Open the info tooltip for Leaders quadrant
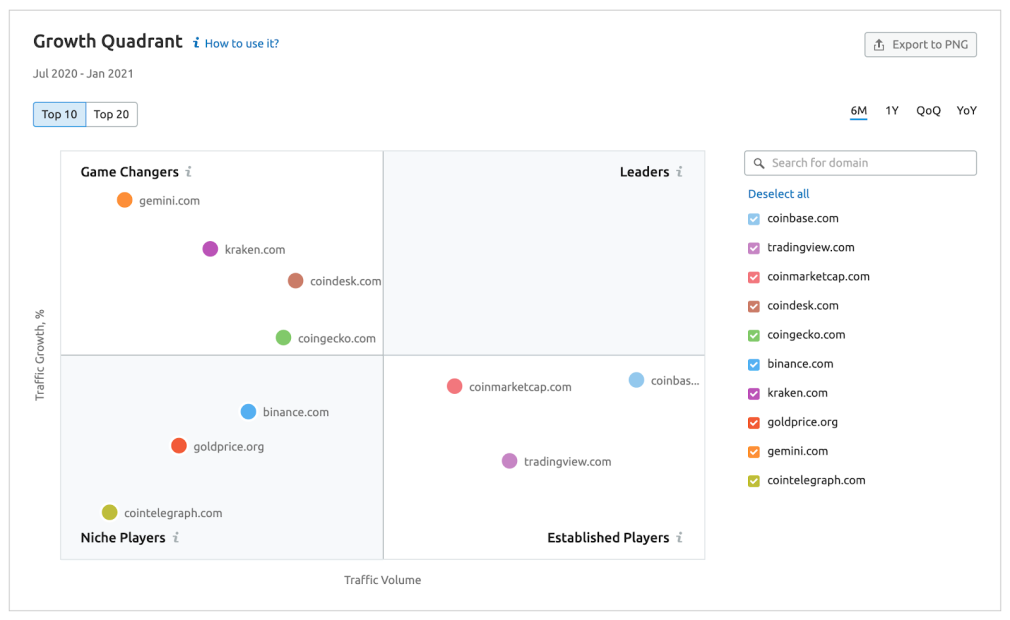Image resolution: width=1010 pixels, height=620 pixels. [x=681, y=172]
